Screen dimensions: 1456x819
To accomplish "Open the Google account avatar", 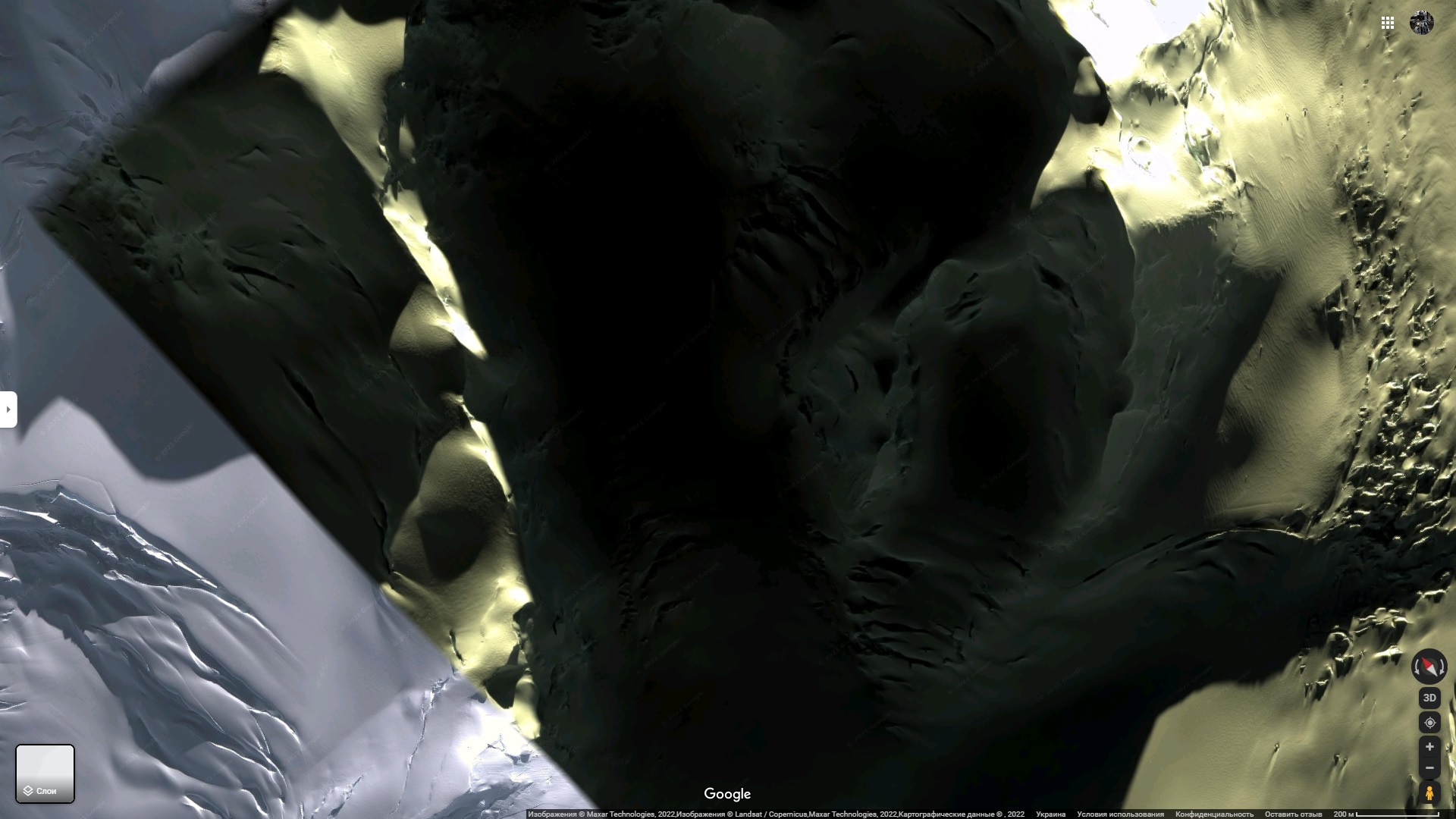I will 1421,23.
